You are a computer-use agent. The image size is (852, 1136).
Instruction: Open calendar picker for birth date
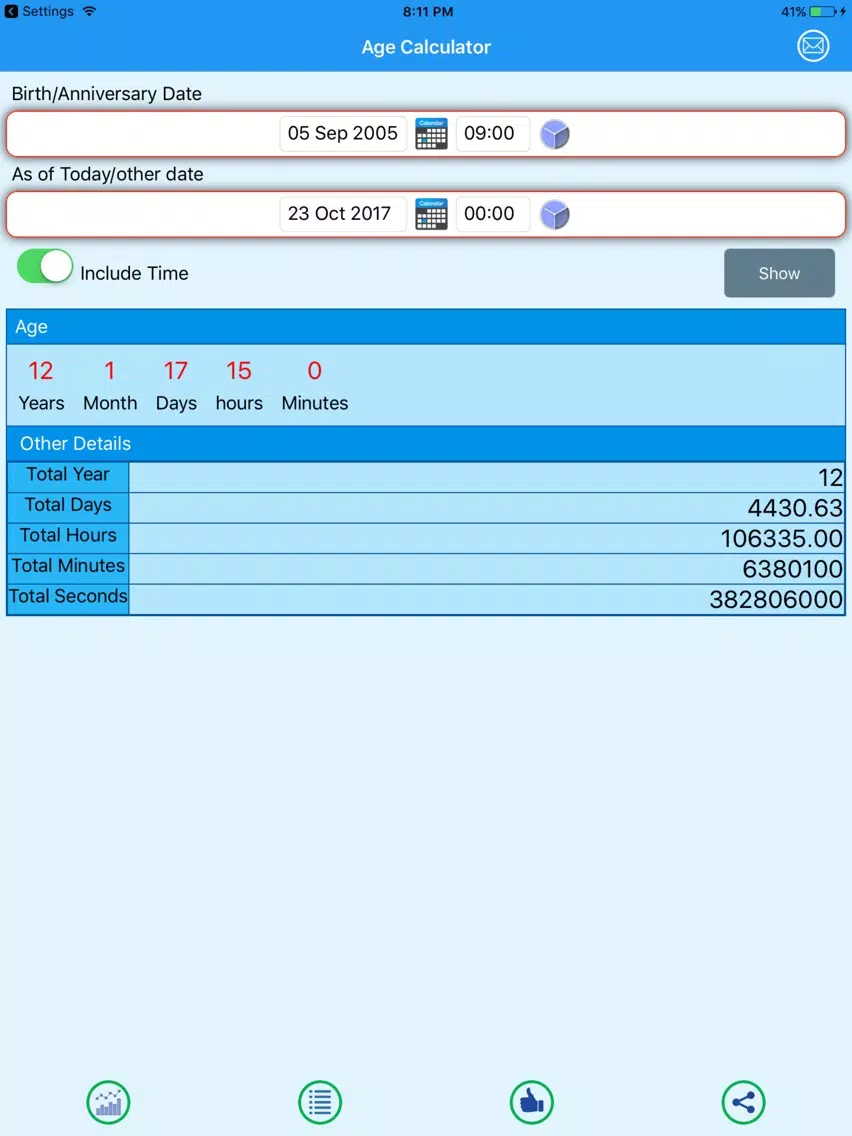pos(431,134)
